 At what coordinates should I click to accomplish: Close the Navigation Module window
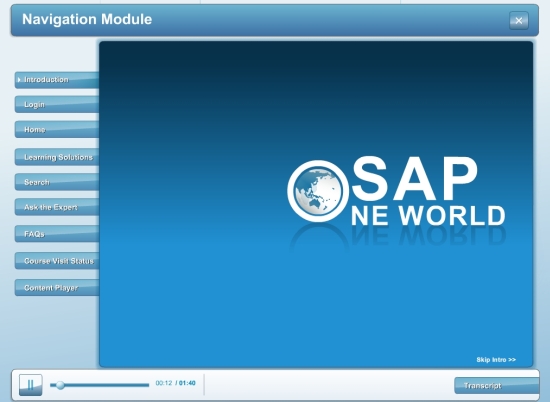(519, 21)
